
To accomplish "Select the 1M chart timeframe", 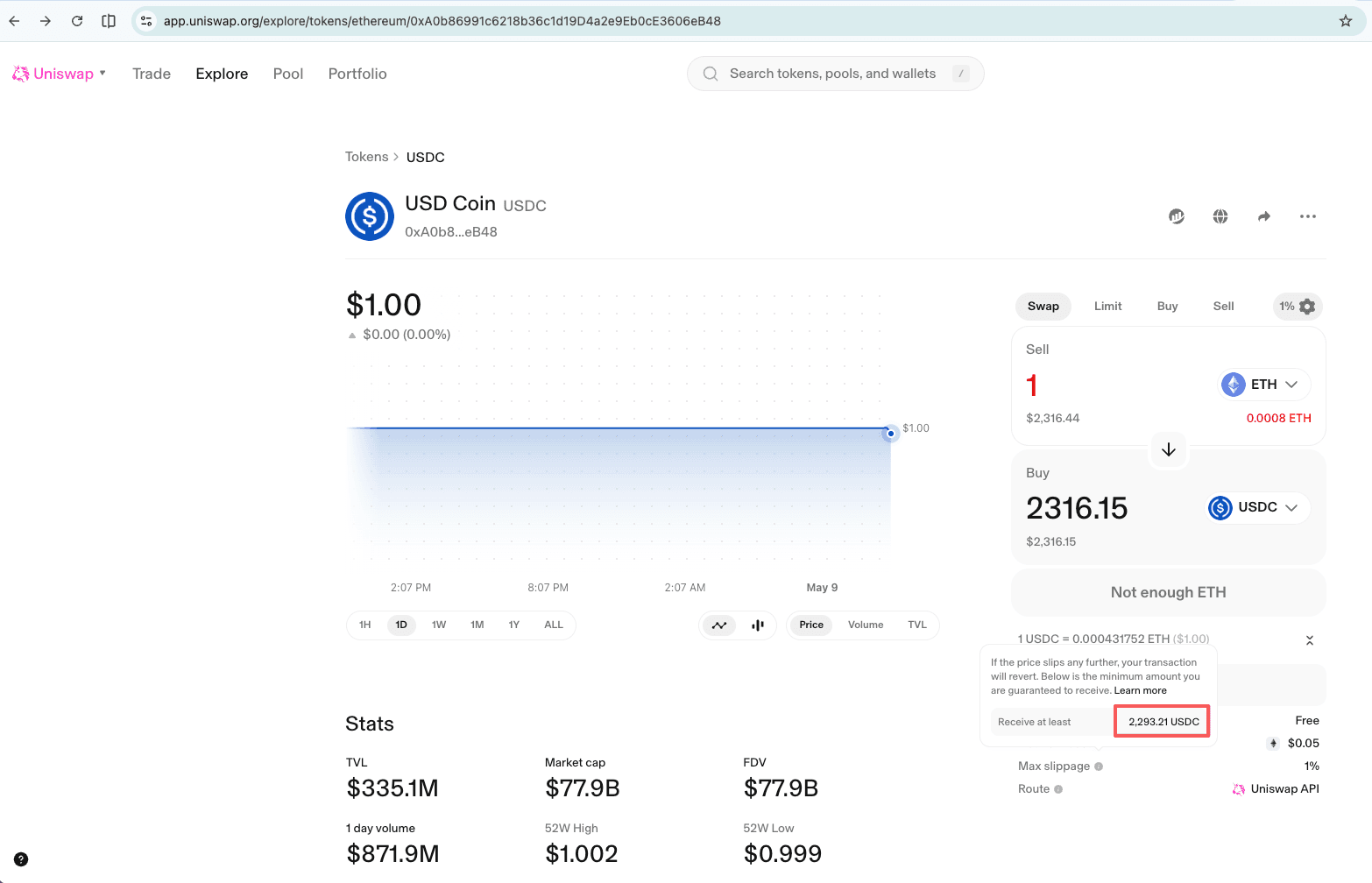I will tap(477, 625).
